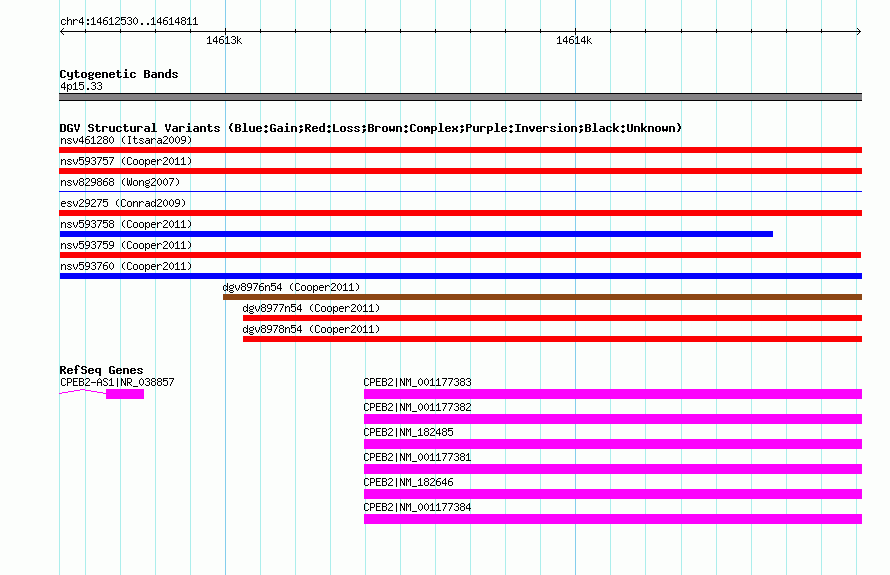Click the brown complex bar under dgv8976n54

[542, 297]
